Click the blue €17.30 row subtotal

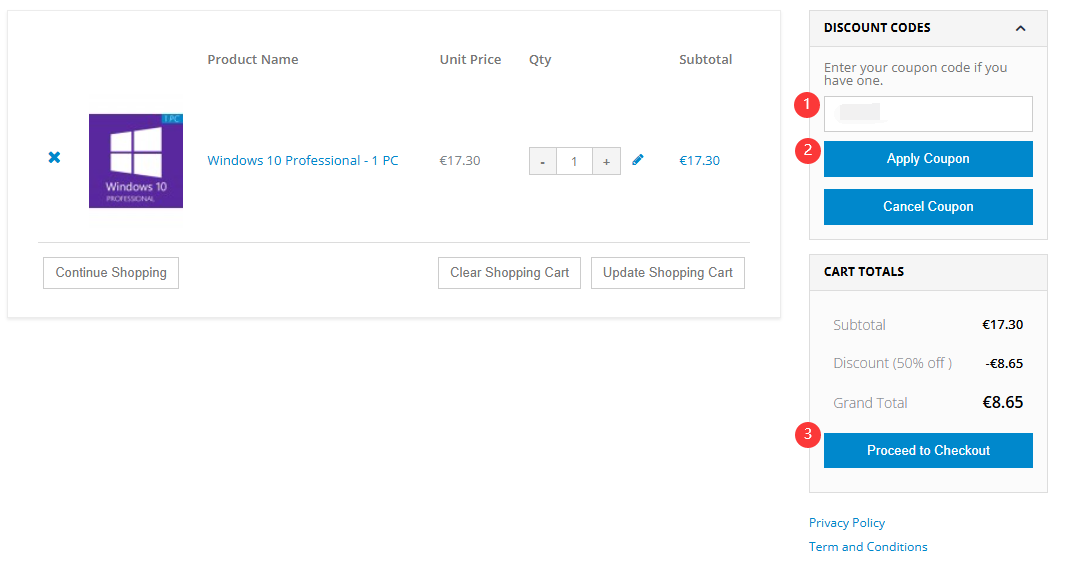(699, 161)
